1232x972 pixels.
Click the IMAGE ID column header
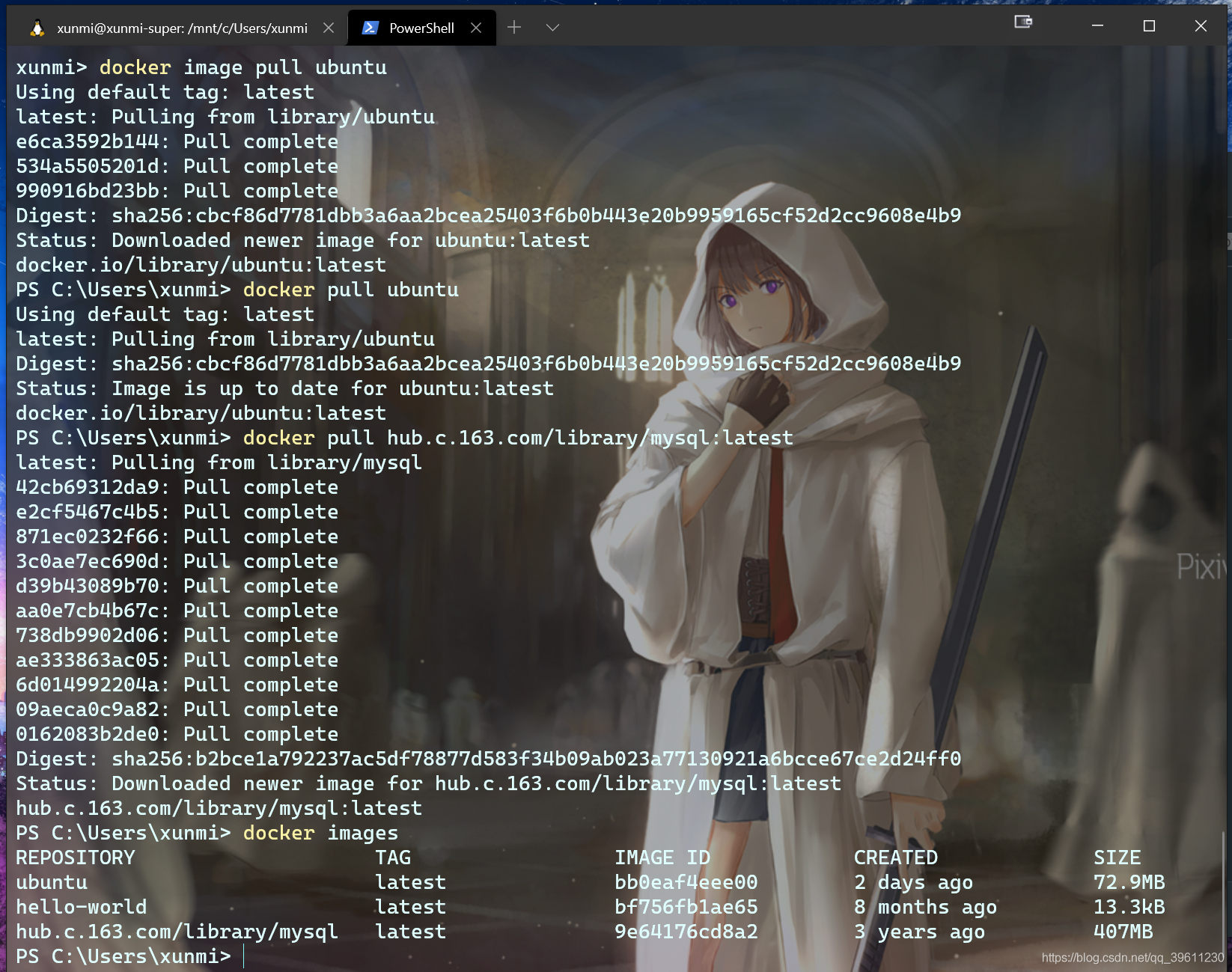click(662, 858)
